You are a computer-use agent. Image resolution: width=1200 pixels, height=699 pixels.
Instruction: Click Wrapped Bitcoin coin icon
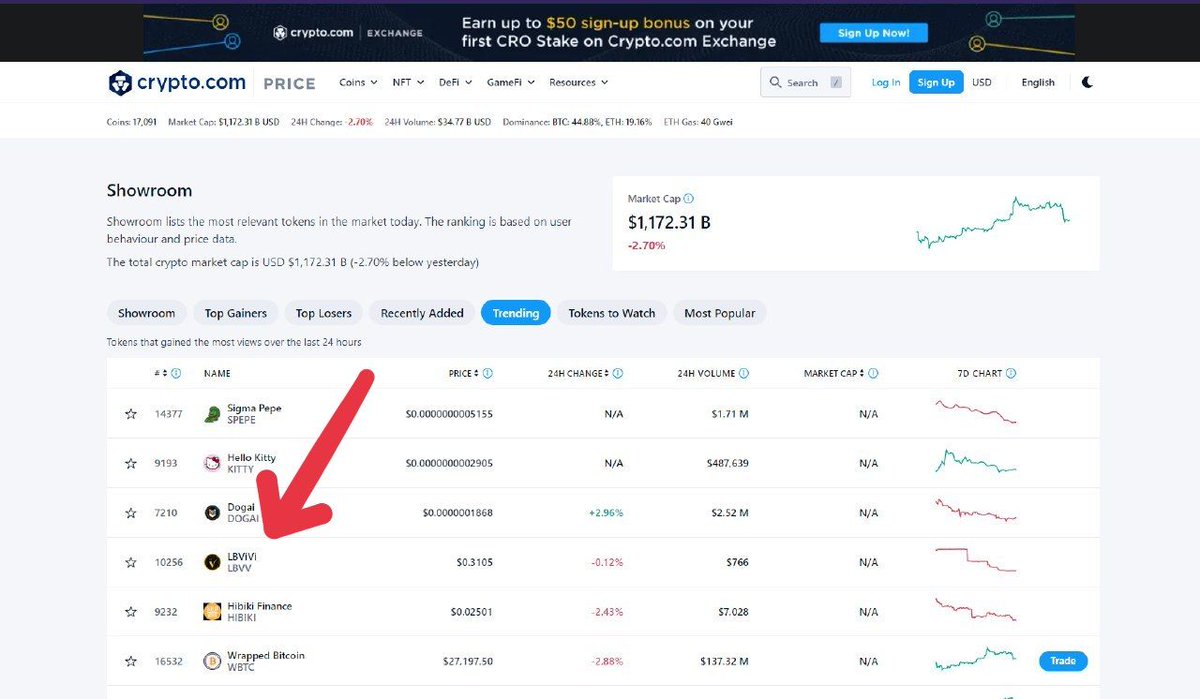click(212, 661)
